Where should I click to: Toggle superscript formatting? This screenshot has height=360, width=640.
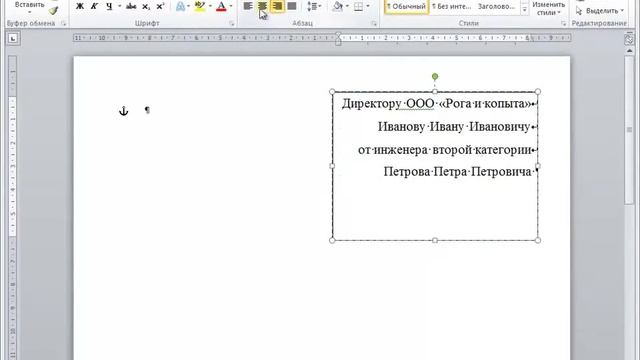coord(160,6)
